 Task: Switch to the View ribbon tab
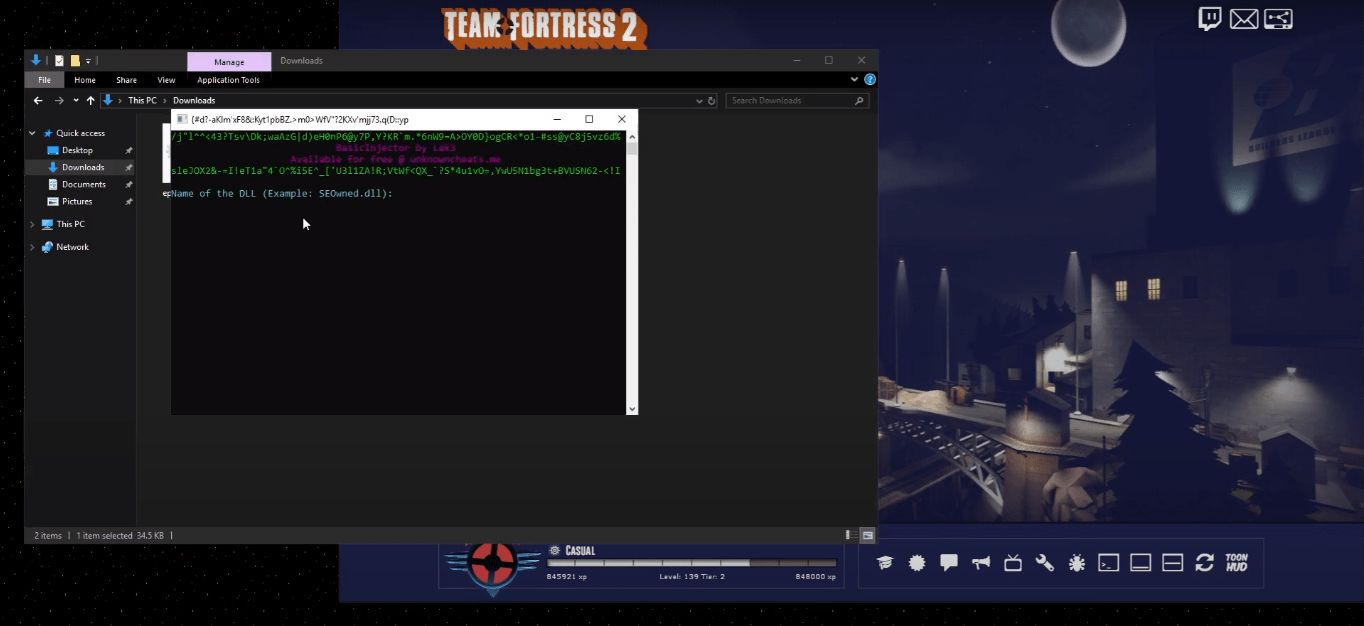point(166,80)
